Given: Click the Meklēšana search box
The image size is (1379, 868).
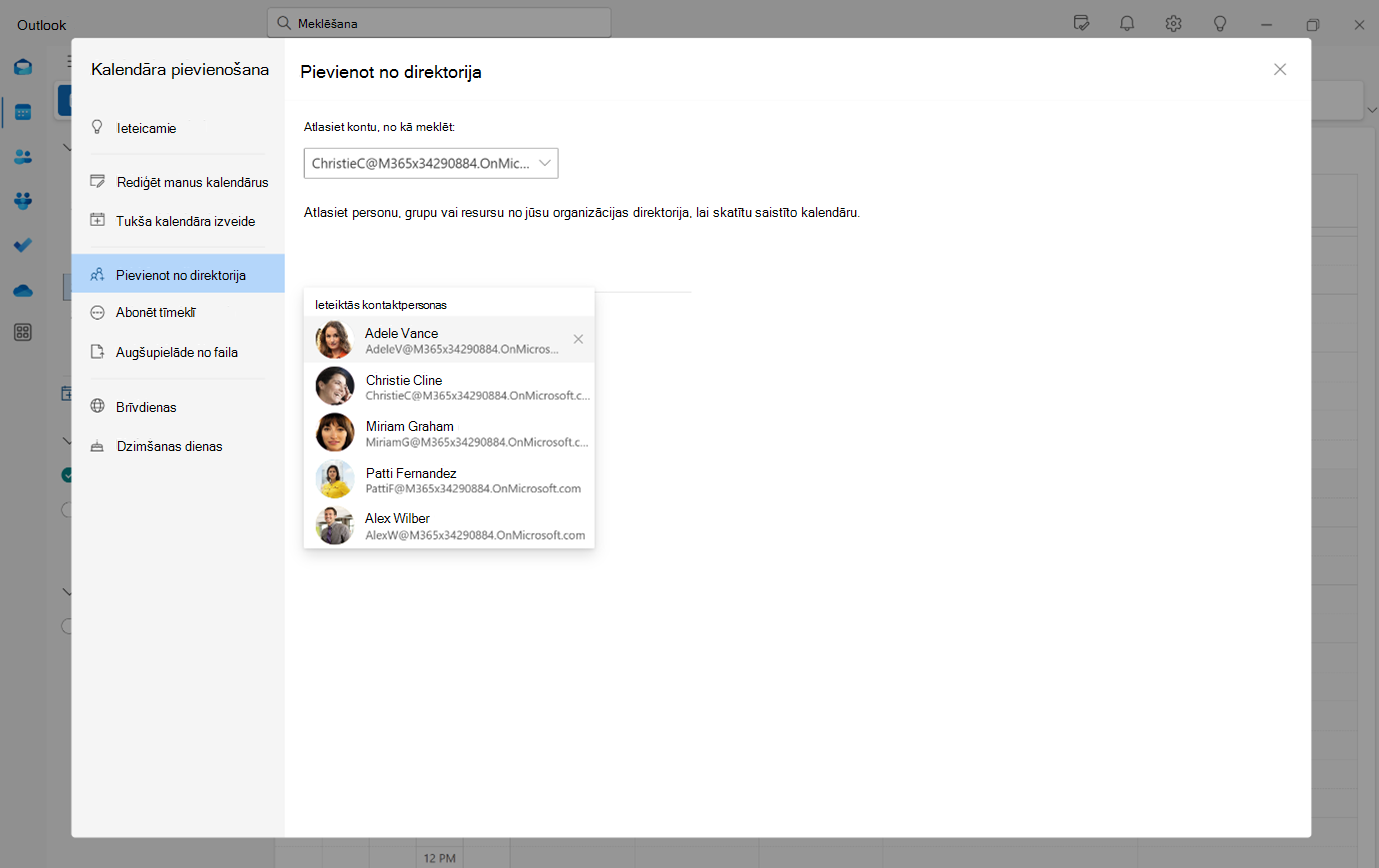Looking at the screenshot, I should [x=439, y=23].
